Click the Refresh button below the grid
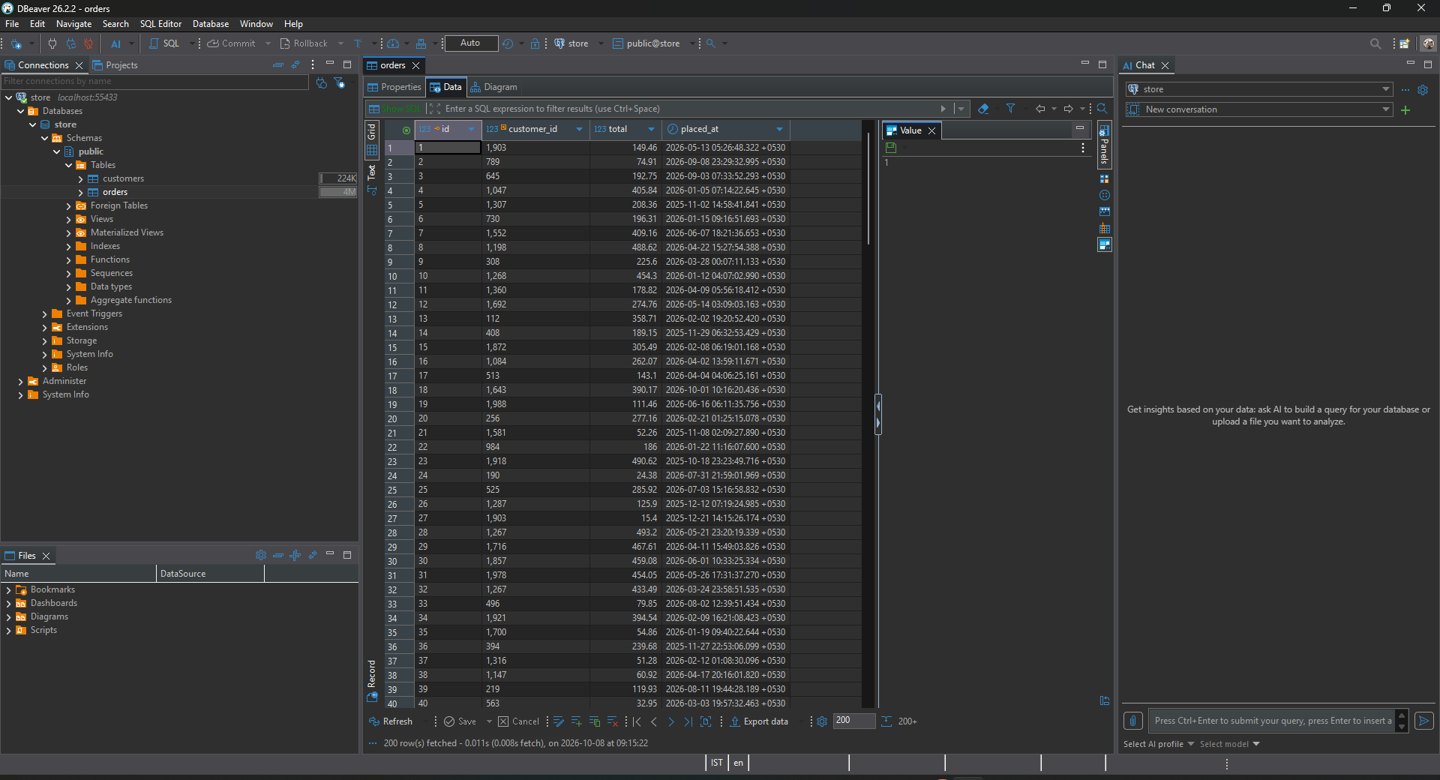 pos(390,721)
